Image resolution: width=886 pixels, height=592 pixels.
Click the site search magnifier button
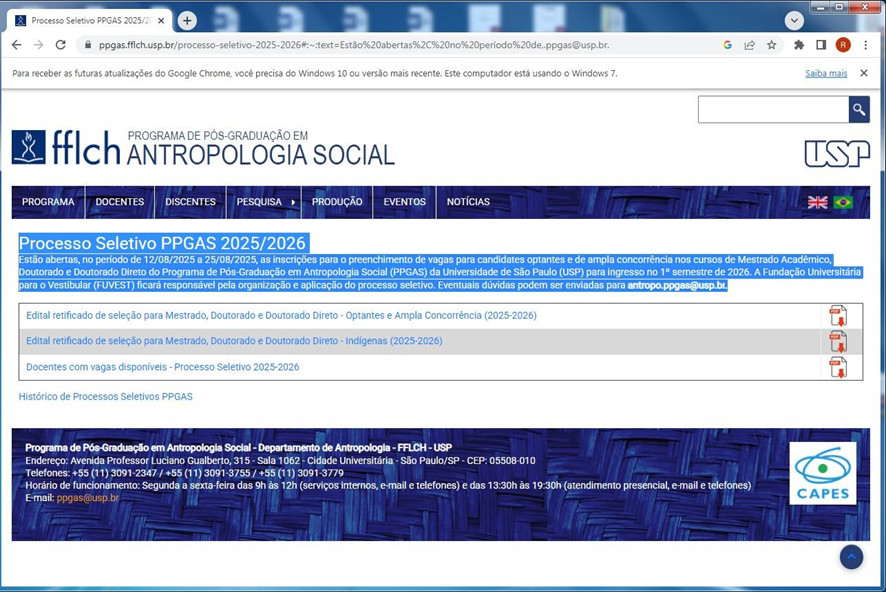tap(859, 110)
